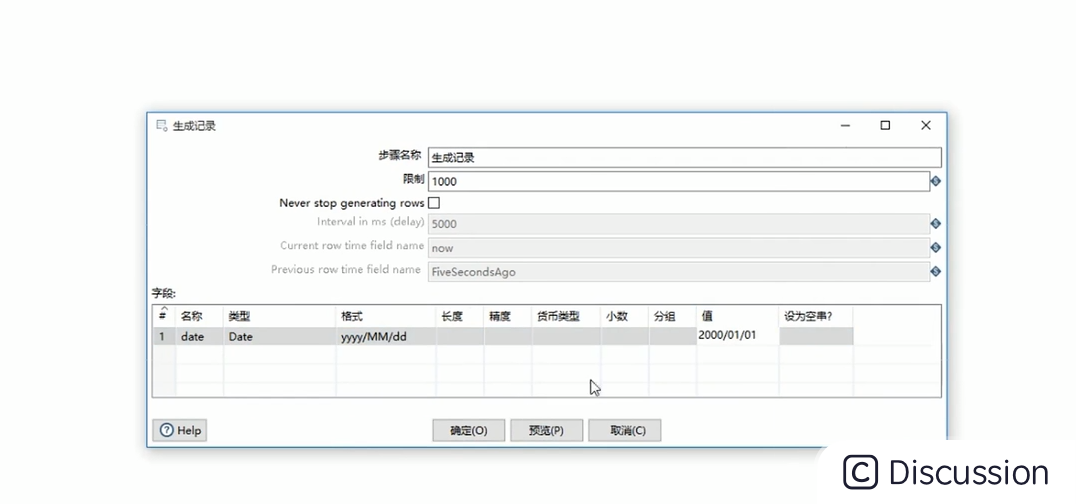Viewport: 1076px width, 504px height.
Task: Click the 设为空串? column header
Action: (x=816, y=316)
